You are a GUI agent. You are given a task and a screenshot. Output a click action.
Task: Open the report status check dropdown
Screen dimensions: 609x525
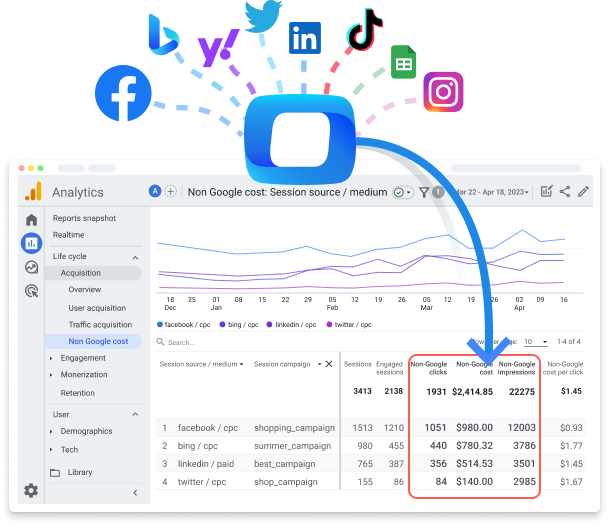(x=402, y=192)
